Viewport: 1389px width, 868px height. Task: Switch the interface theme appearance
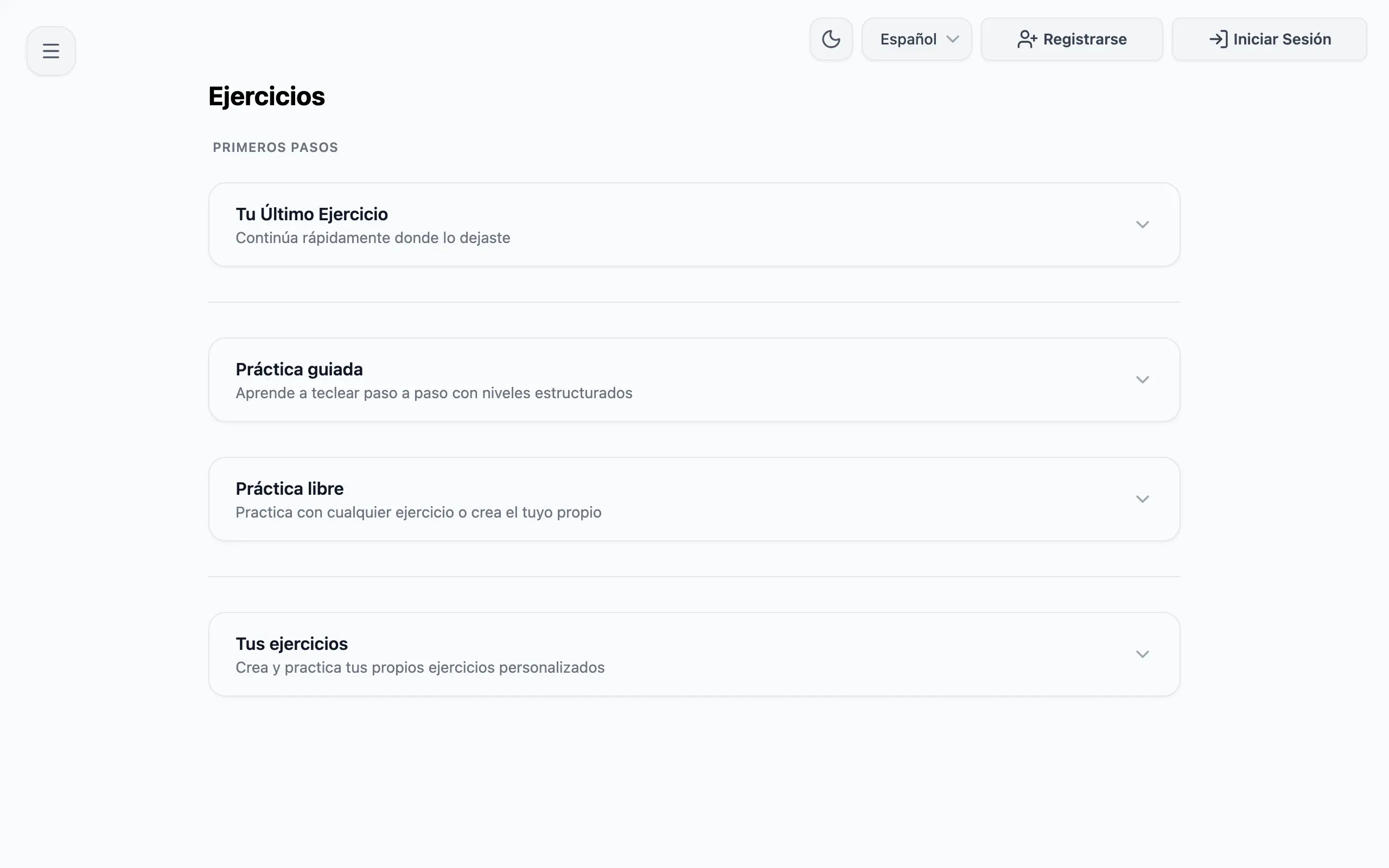coord(831,39)
